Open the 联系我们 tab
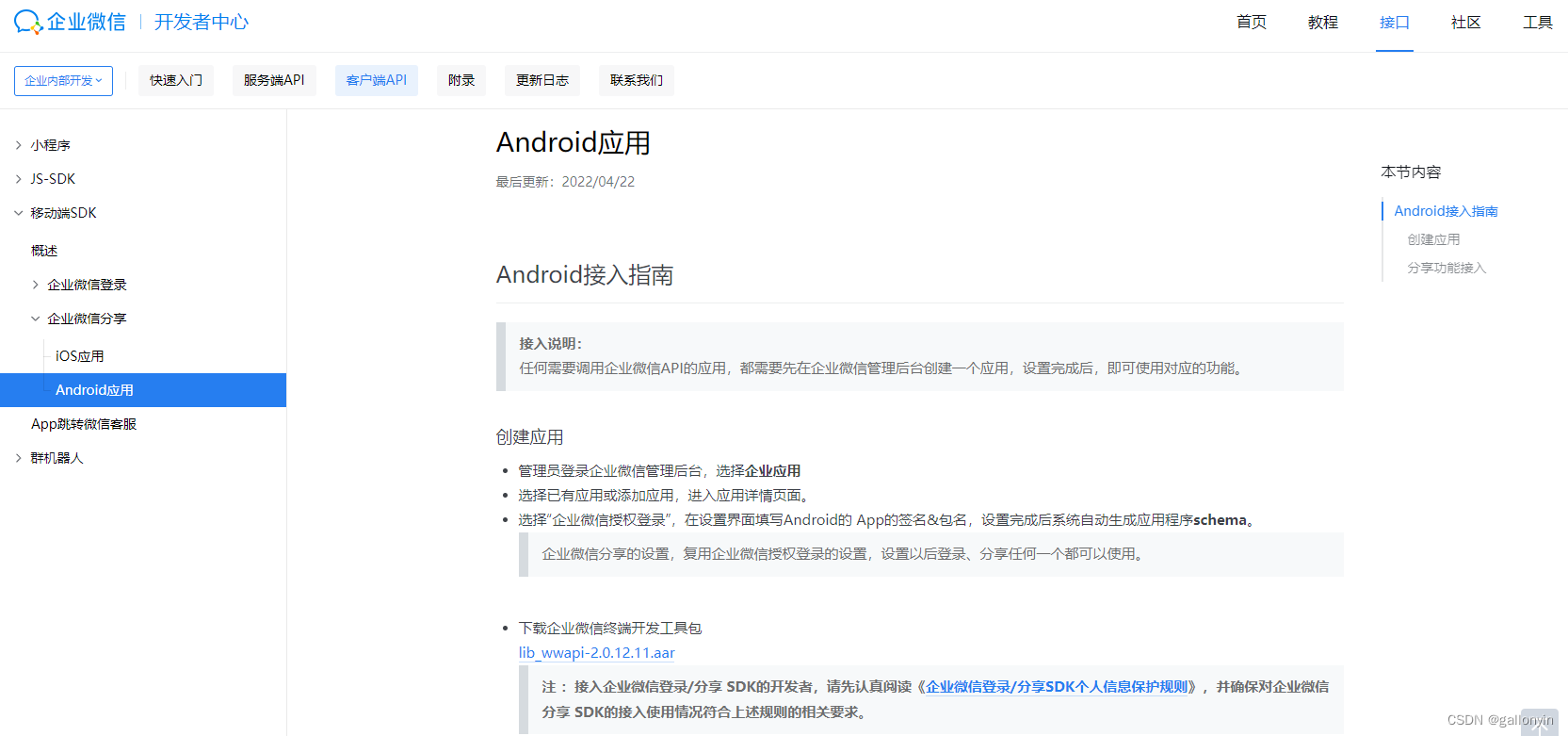 click(637, 81)
